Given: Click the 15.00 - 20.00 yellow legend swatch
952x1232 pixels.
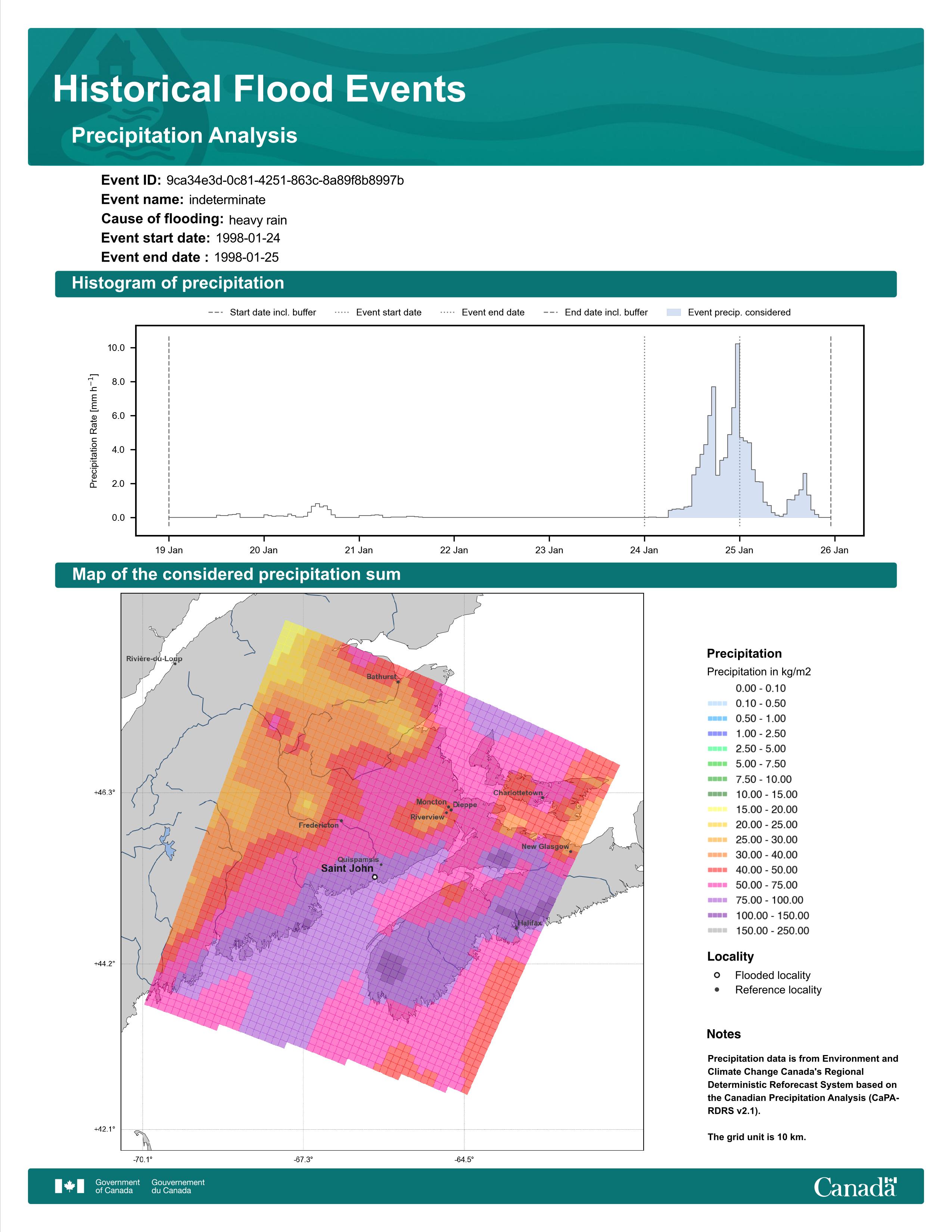Looking at the screenshot, I should [x=718, y=809].
